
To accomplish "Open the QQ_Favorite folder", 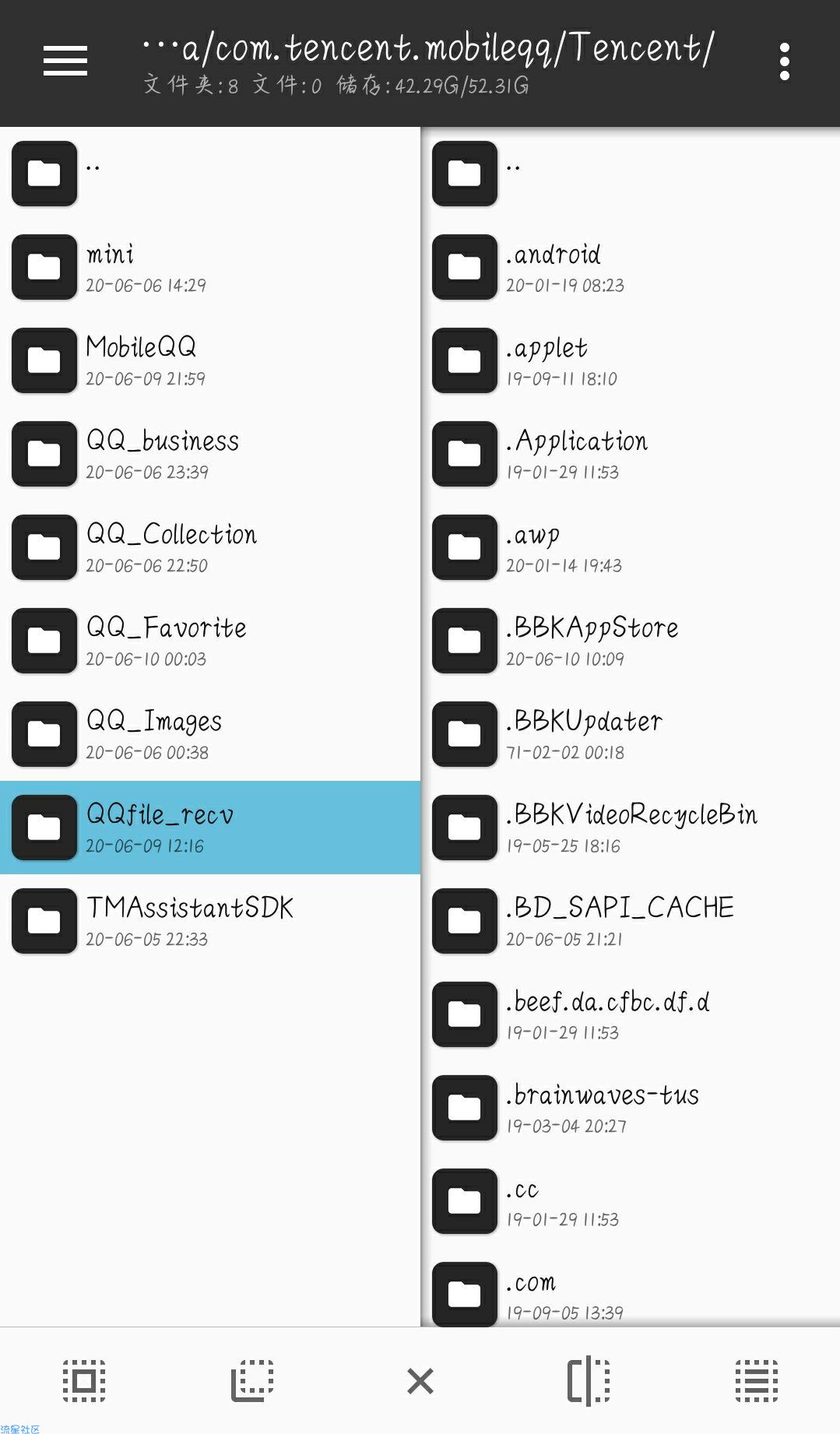I will (210, 640).
